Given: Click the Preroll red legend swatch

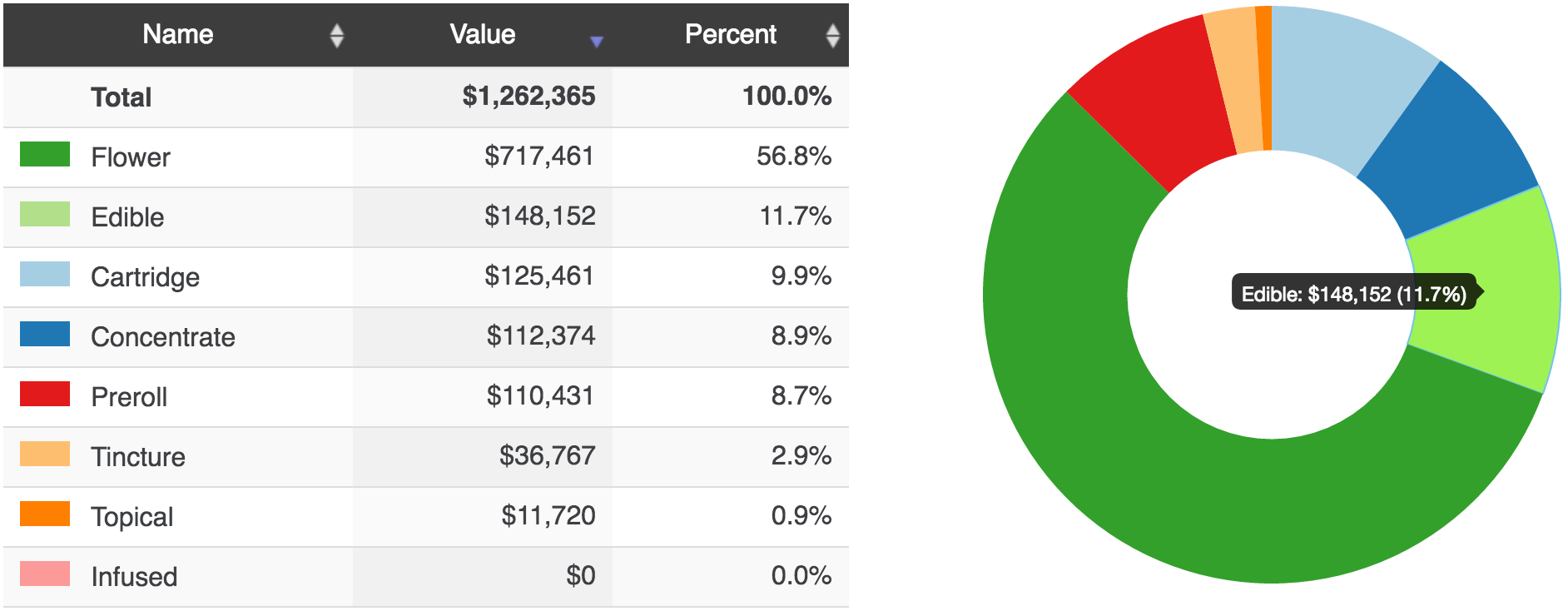Looking at the screenshot, I should [x=45, y=395].
